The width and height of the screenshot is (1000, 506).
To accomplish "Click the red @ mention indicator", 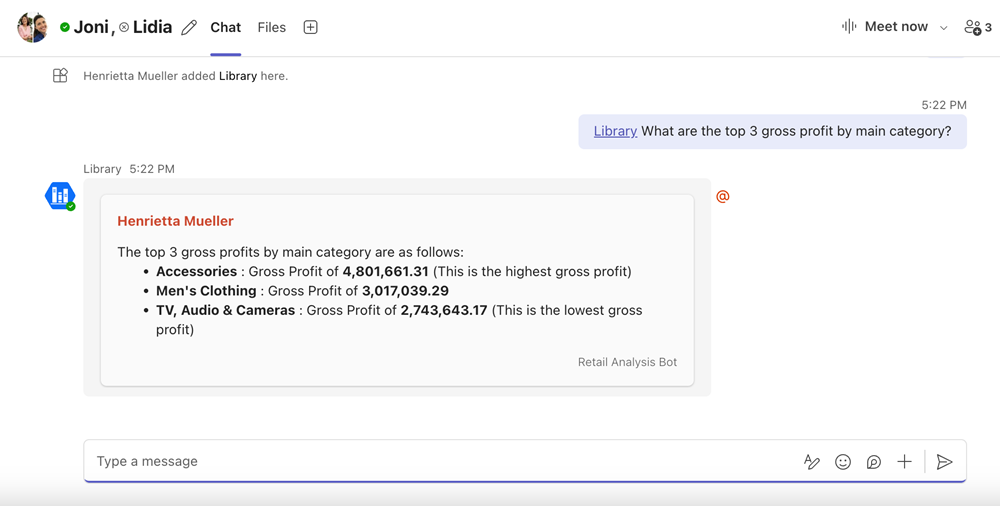I will coord(722,197).
